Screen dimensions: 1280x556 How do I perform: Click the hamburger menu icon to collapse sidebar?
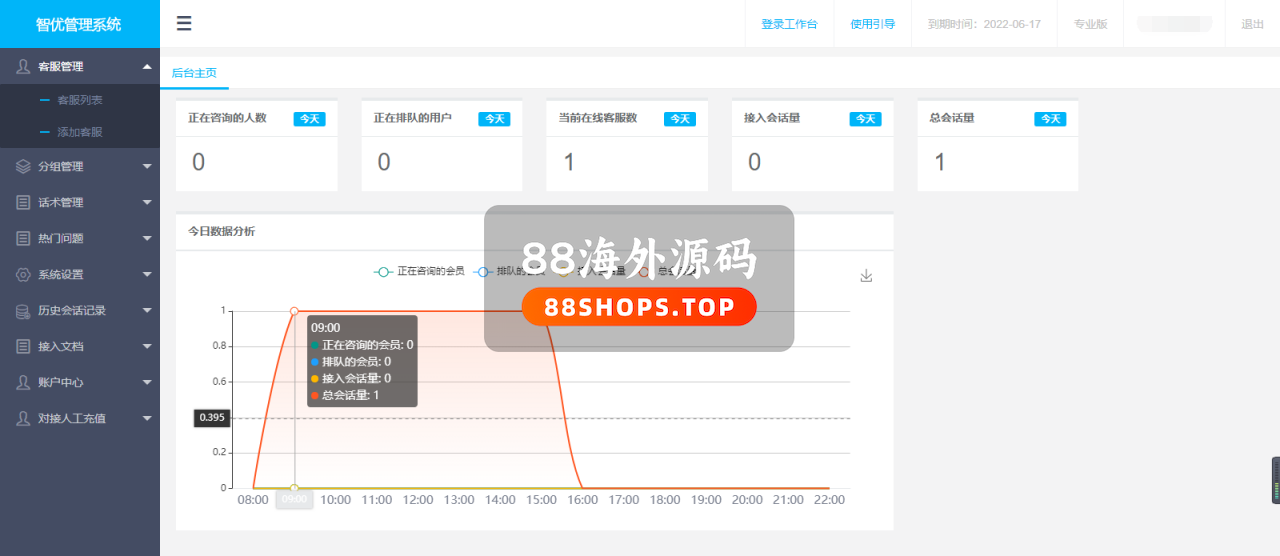point(184,24)
